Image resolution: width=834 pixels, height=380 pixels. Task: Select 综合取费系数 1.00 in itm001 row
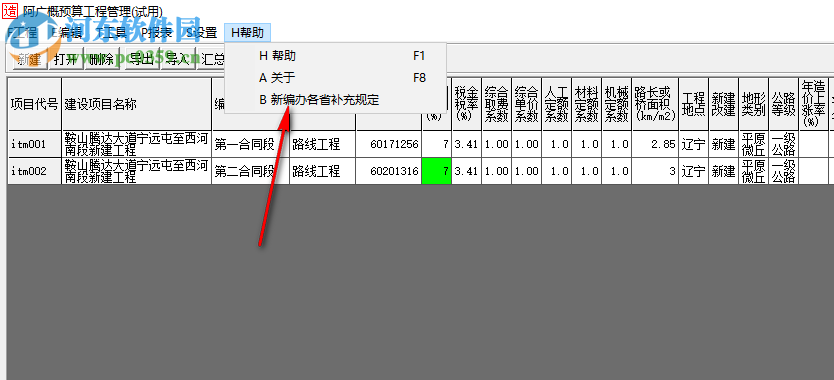click(497, 144)
